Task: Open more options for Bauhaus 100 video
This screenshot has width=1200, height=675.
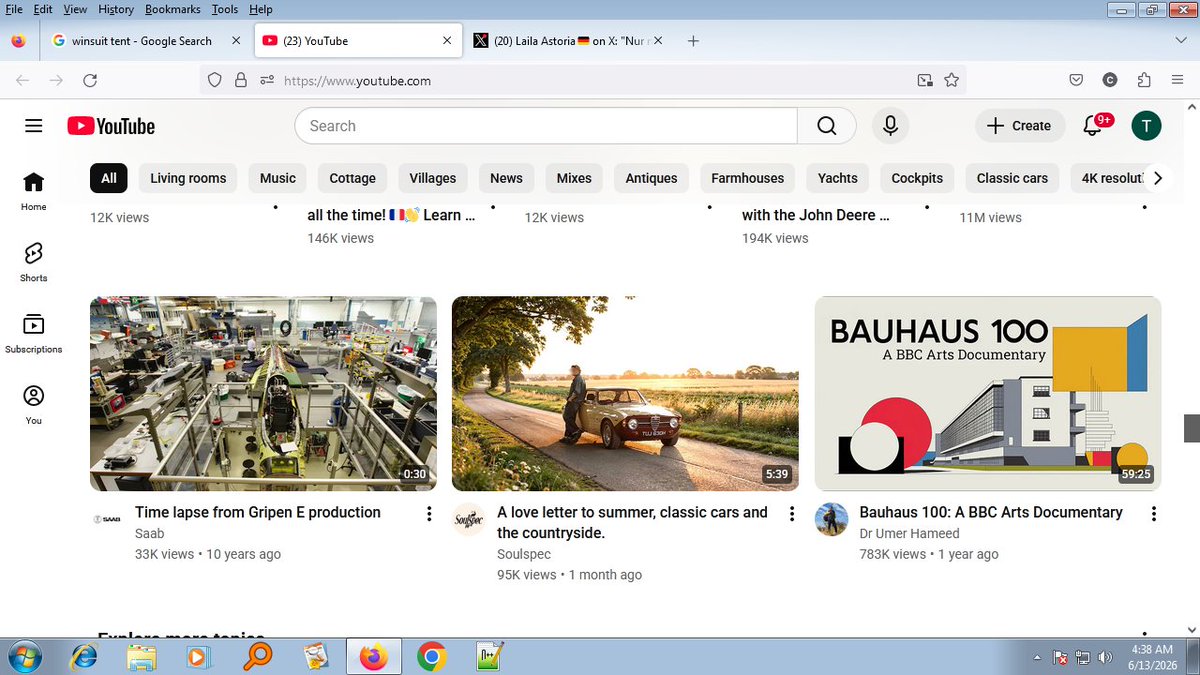Action: tap(1154, 514)
